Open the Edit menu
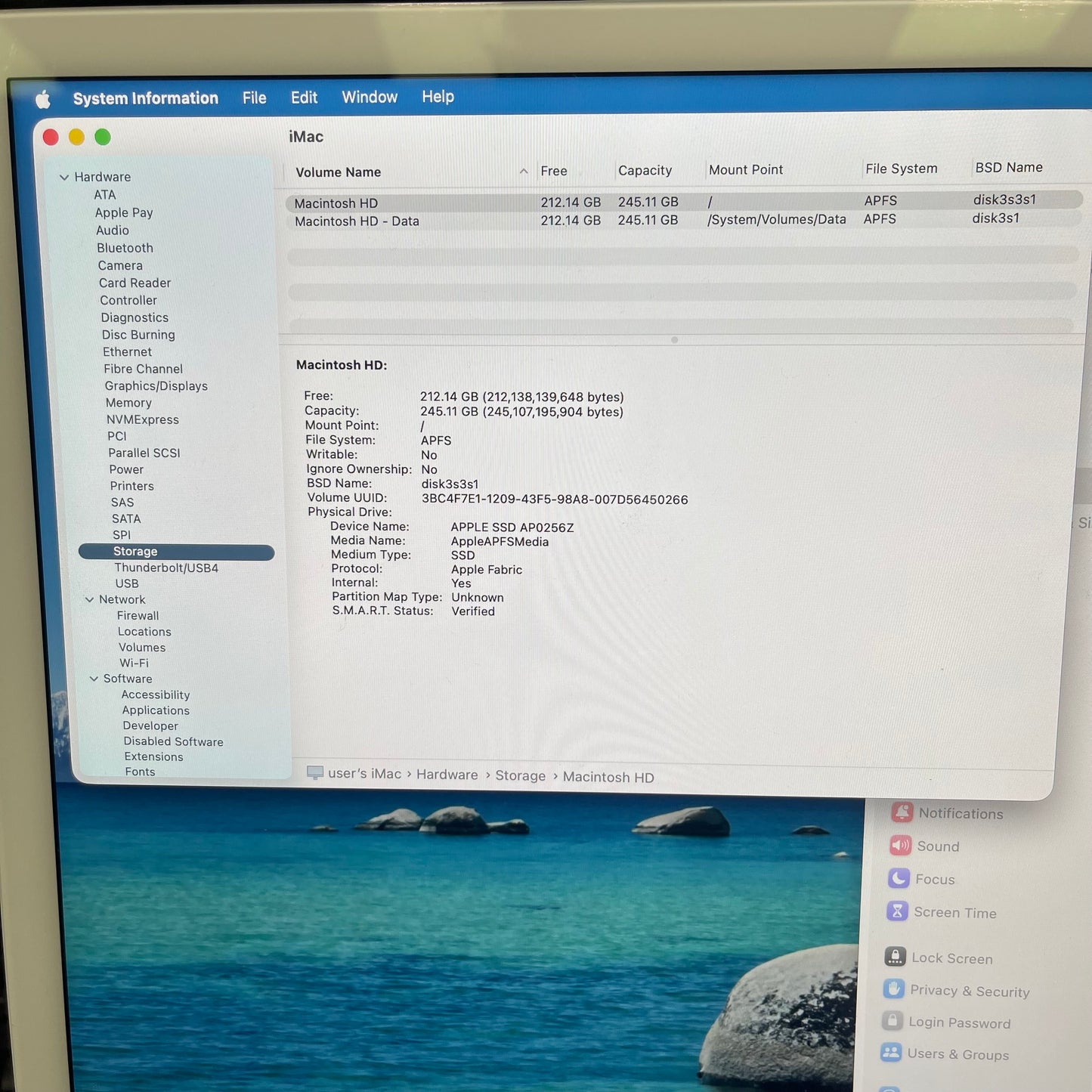The image size is (1092, 1092). (304, 97)
